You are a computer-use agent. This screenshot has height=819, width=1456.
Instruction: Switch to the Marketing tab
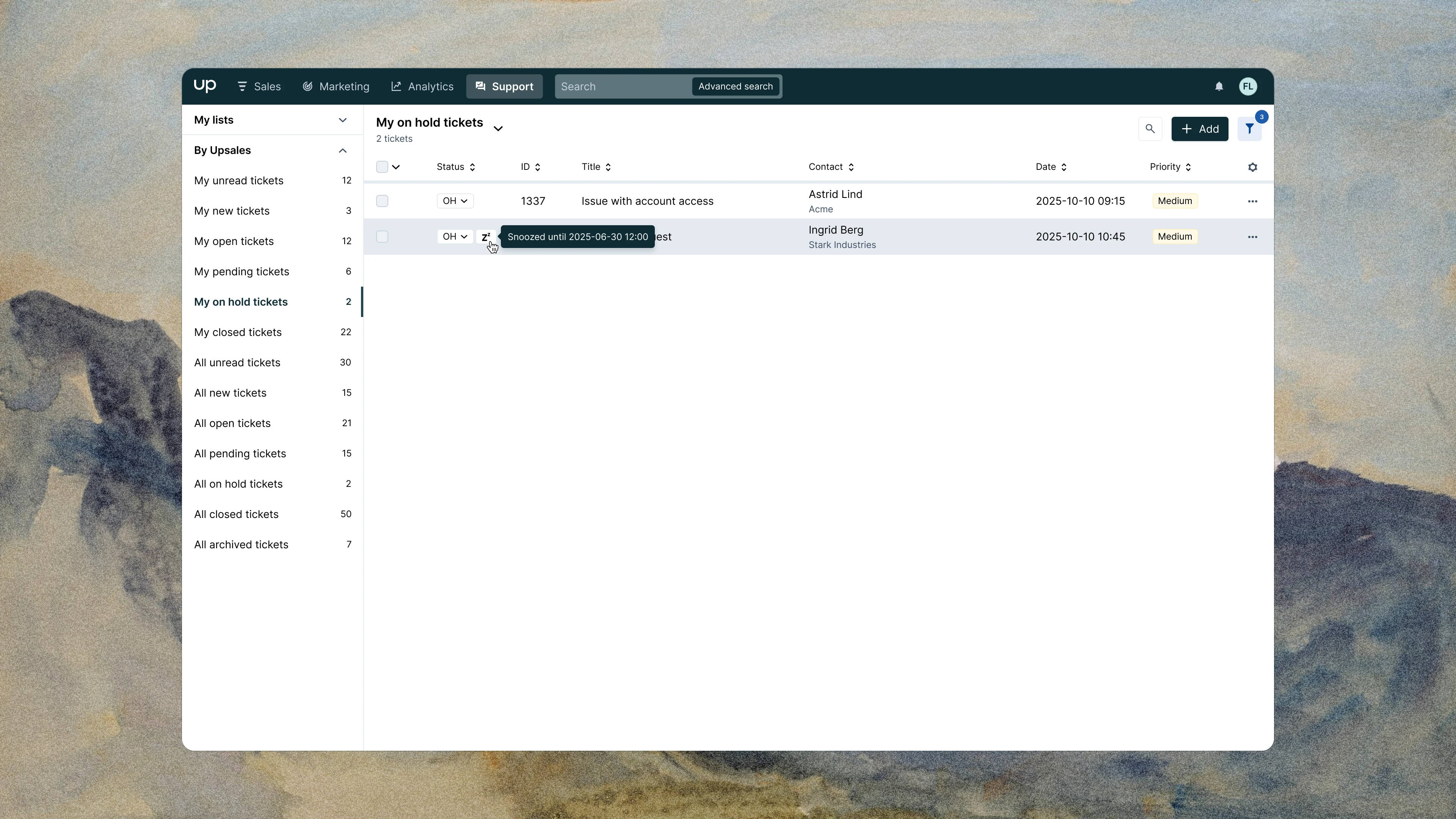coord(336,86)
